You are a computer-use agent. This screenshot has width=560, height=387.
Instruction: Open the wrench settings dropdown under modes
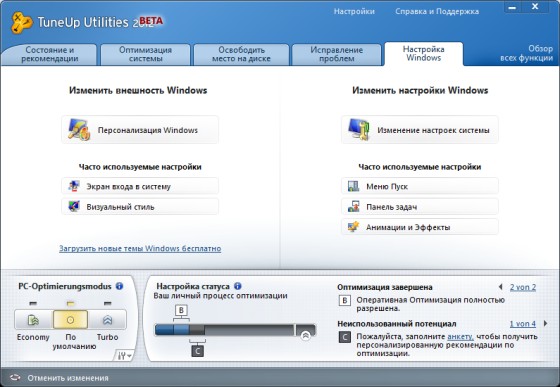124,356
